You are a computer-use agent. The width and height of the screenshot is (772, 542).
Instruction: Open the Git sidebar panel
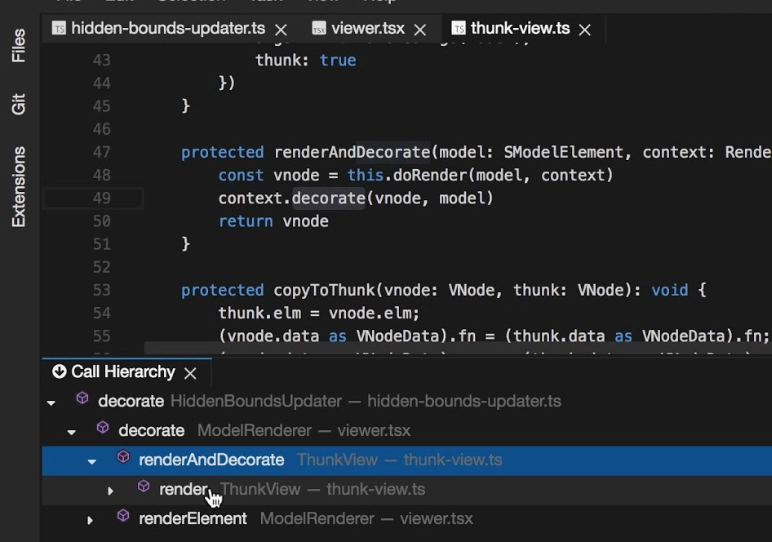pyautogui.click(x=19, y=104)
